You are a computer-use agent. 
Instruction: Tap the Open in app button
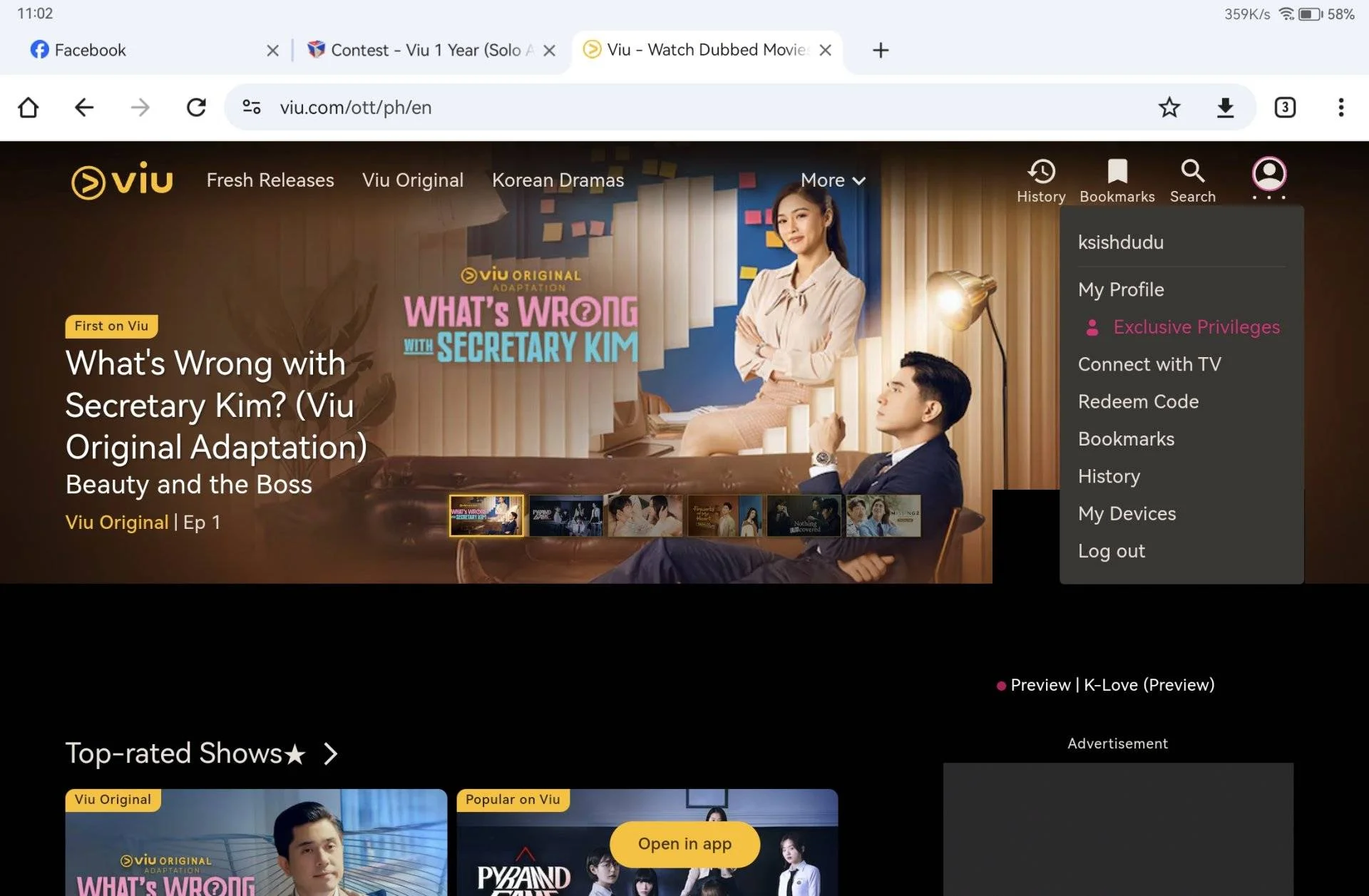pos(684,844)
